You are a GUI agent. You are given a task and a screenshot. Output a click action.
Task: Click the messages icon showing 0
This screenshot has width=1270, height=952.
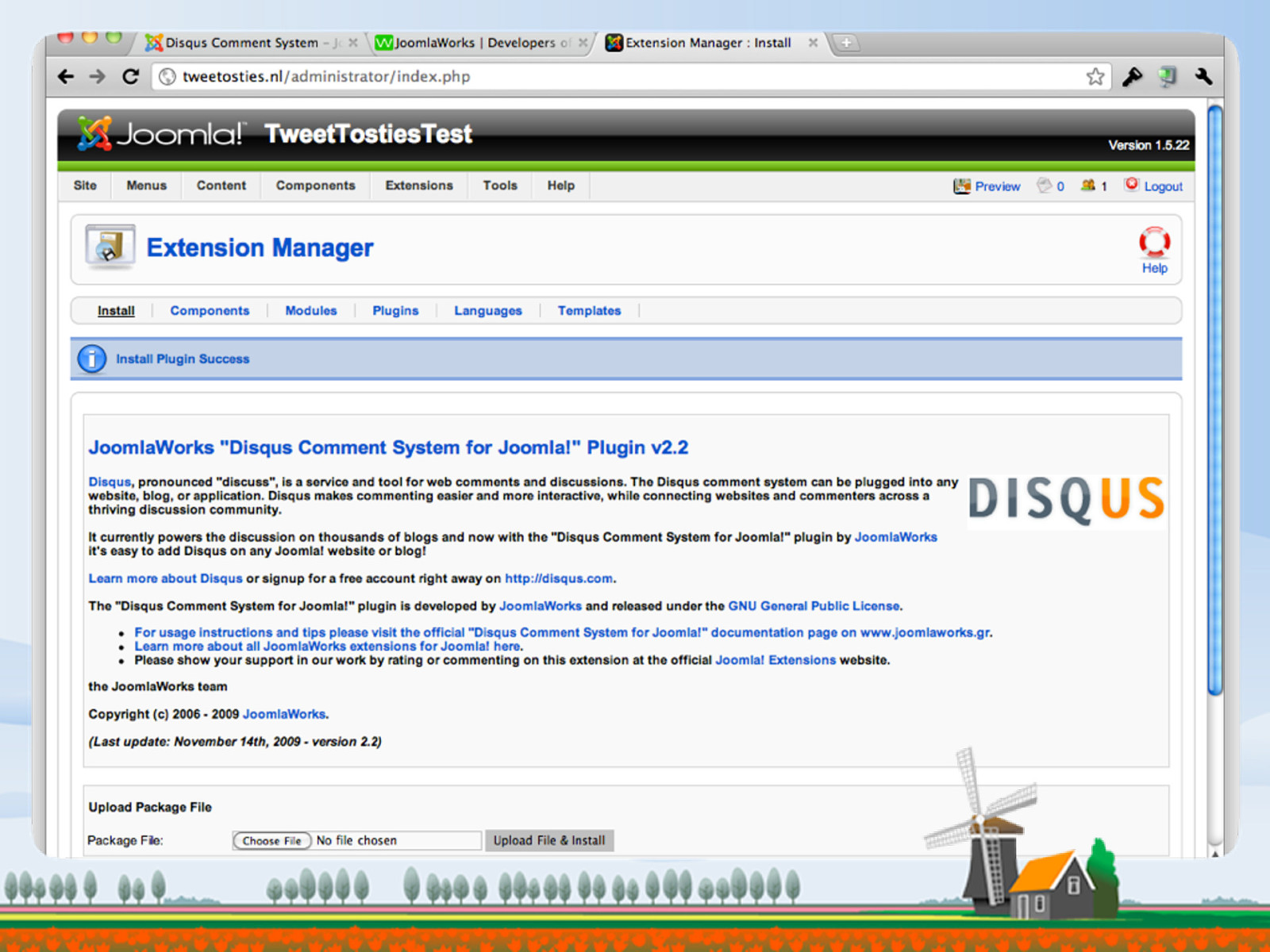[x=1045, y=186]
